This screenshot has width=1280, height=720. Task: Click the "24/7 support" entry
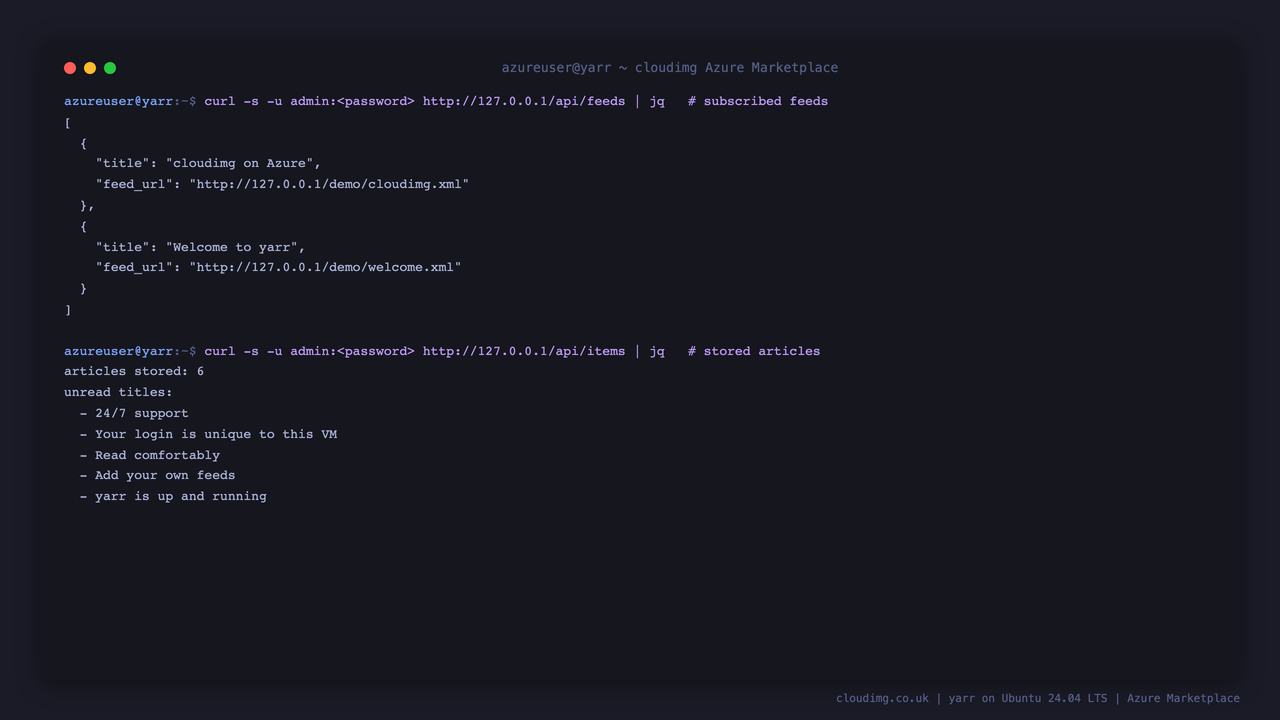(x=134, y=413)
